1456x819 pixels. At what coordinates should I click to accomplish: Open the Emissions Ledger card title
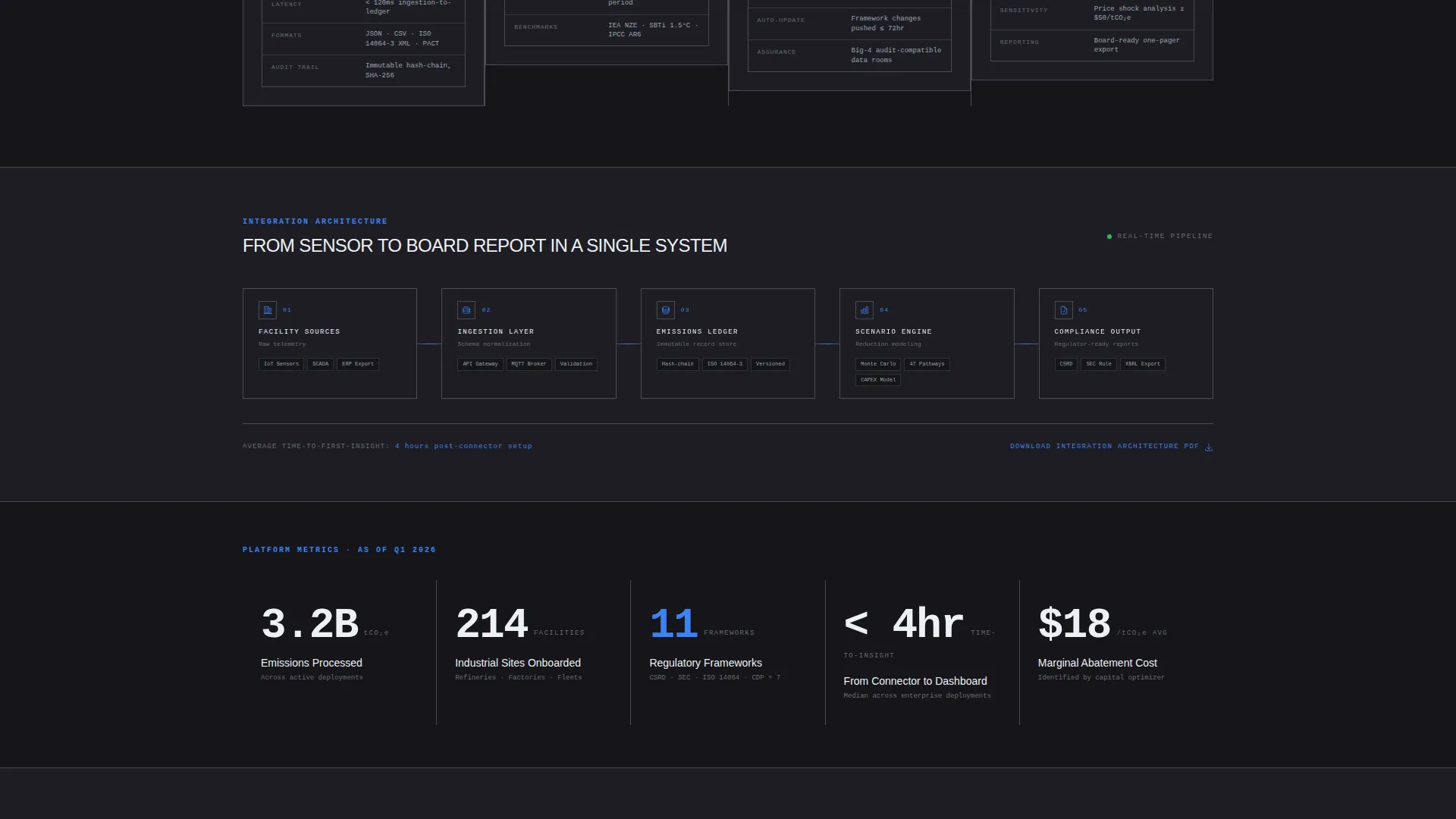pyautogui.click(x=697, y=331)
